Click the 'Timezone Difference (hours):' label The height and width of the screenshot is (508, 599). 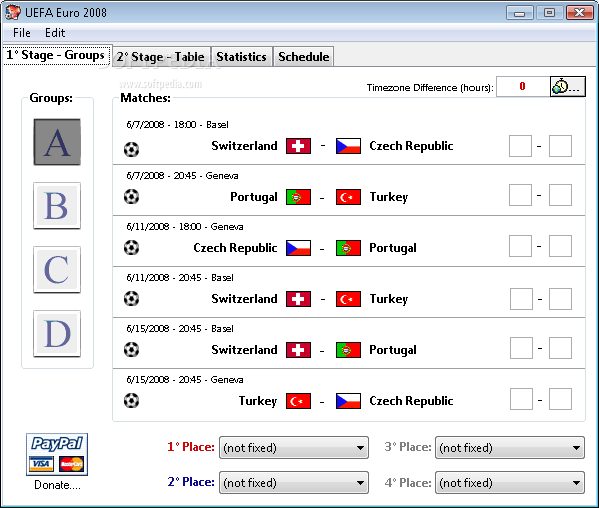pyautogui.click(x=430, y=88)
